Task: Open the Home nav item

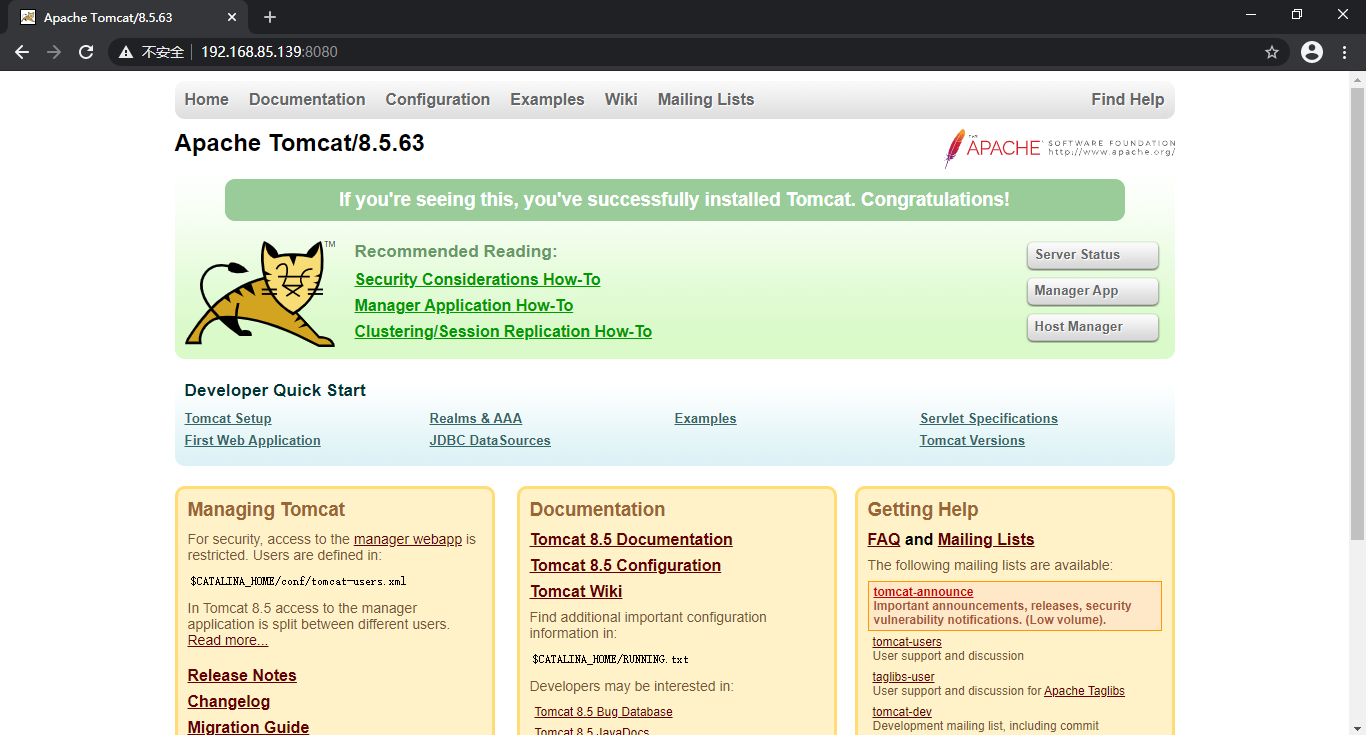Action: click(206, 99)
